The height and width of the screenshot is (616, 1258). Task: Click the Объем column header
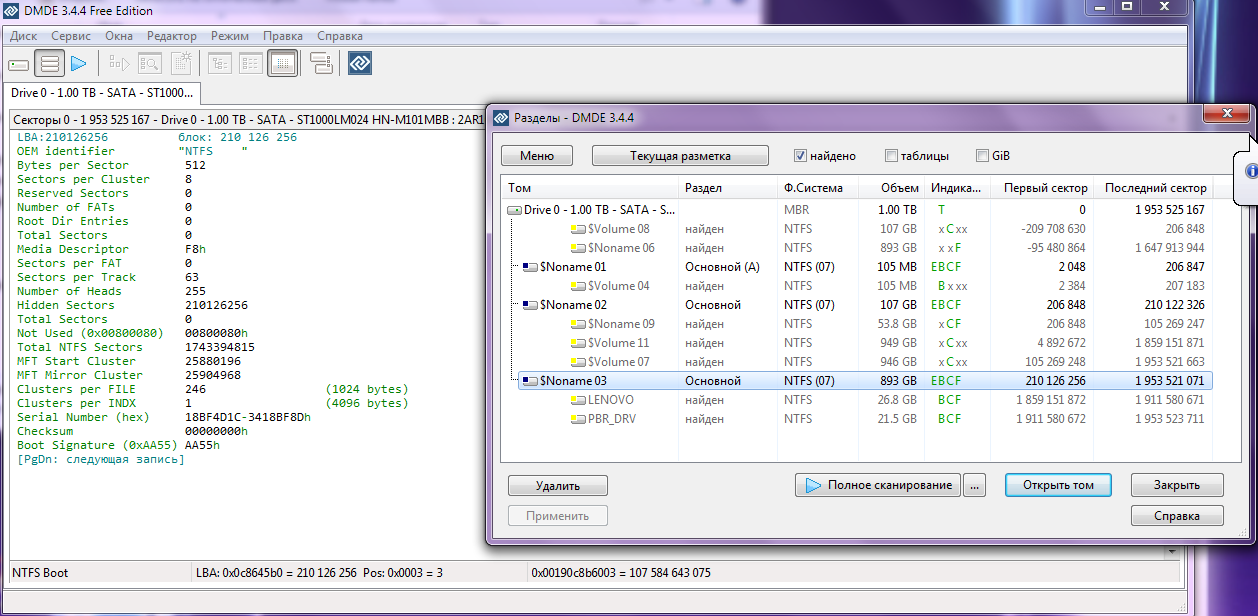click(x=890, y=188)
